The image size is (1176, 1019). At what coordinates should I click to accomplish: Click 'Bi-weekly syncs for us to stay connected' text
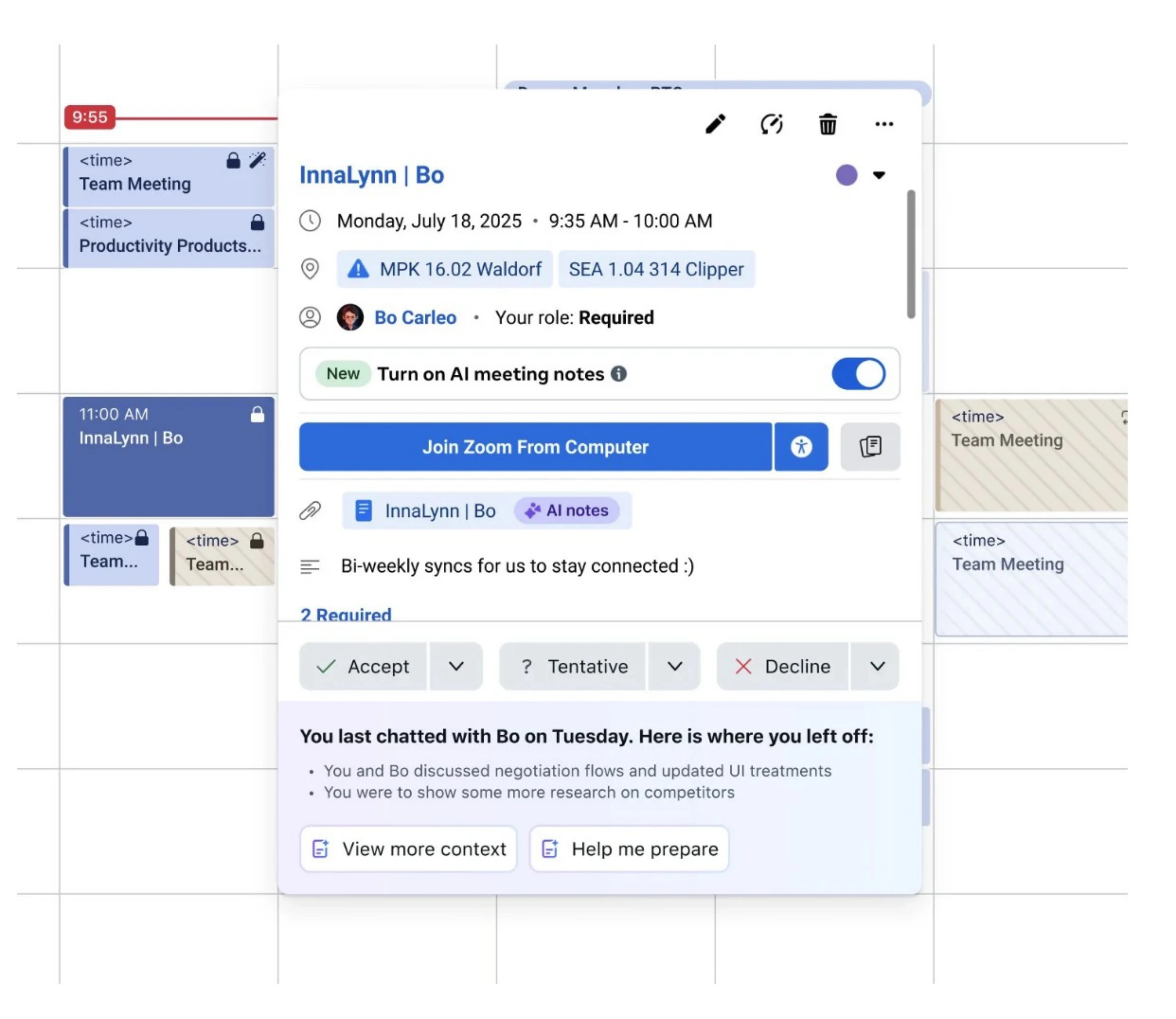point(518,567)
